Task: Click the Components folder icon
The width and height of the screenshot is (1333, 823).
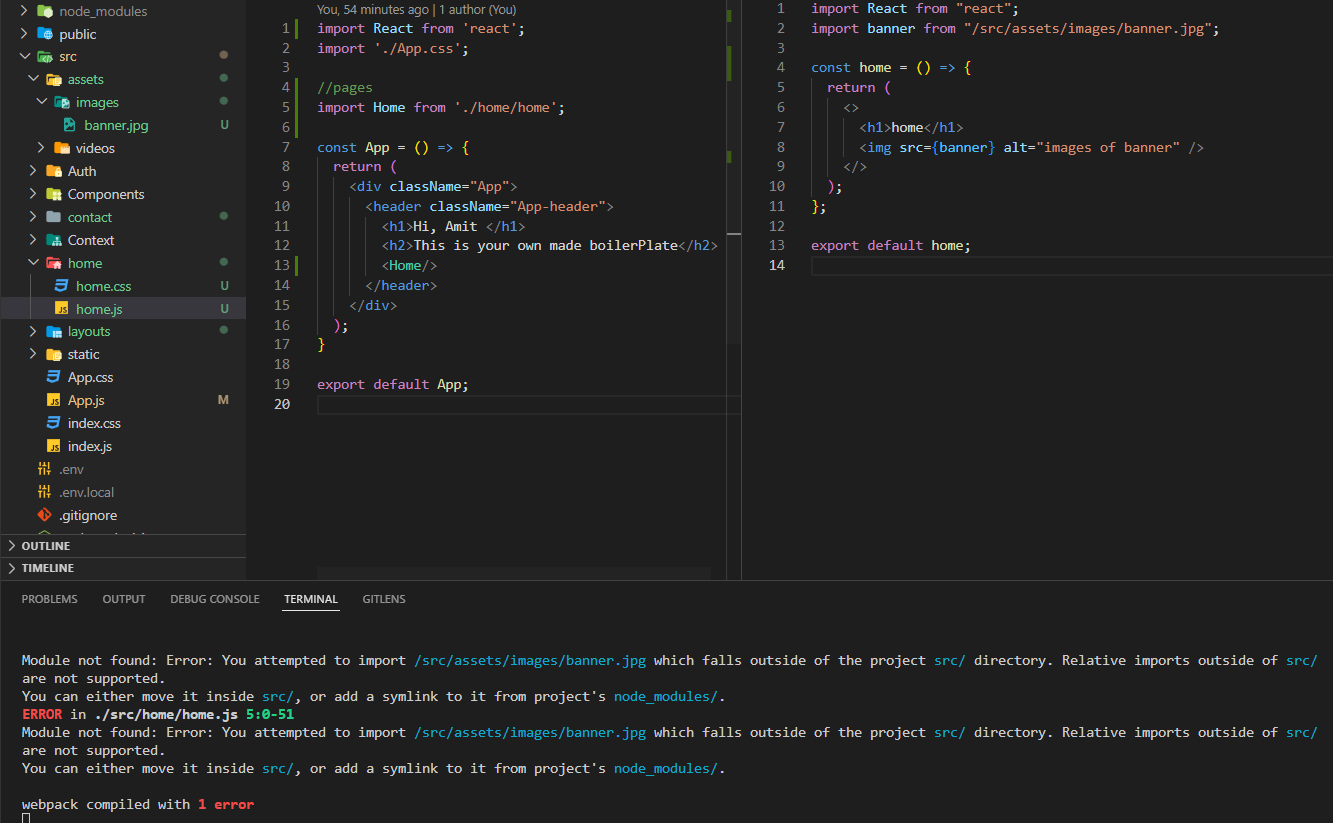Action: point(53,195)
